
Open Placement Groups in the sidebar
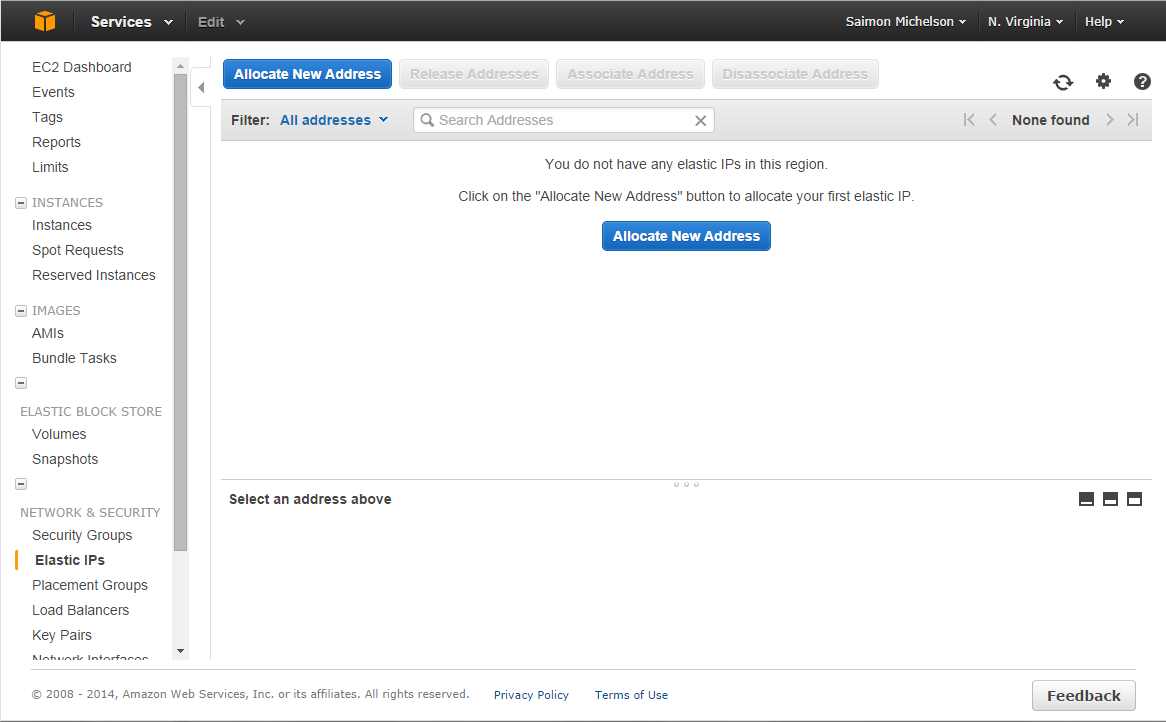point(90,585)
